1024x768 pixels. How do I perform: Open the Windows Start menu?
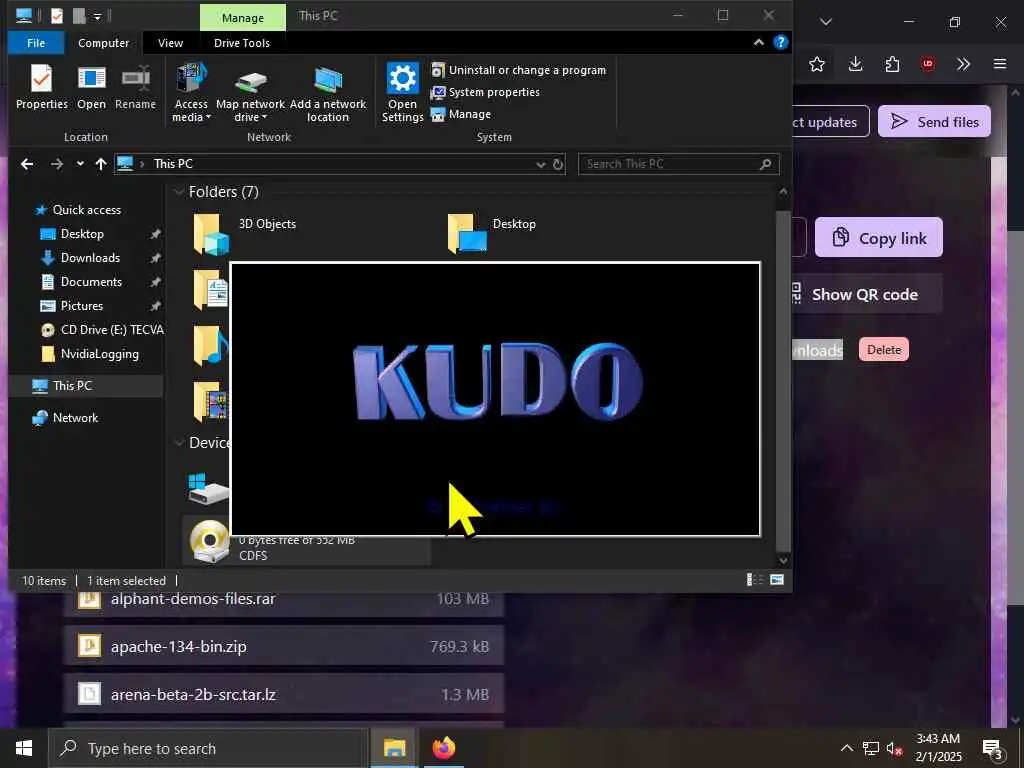(24, 748)
